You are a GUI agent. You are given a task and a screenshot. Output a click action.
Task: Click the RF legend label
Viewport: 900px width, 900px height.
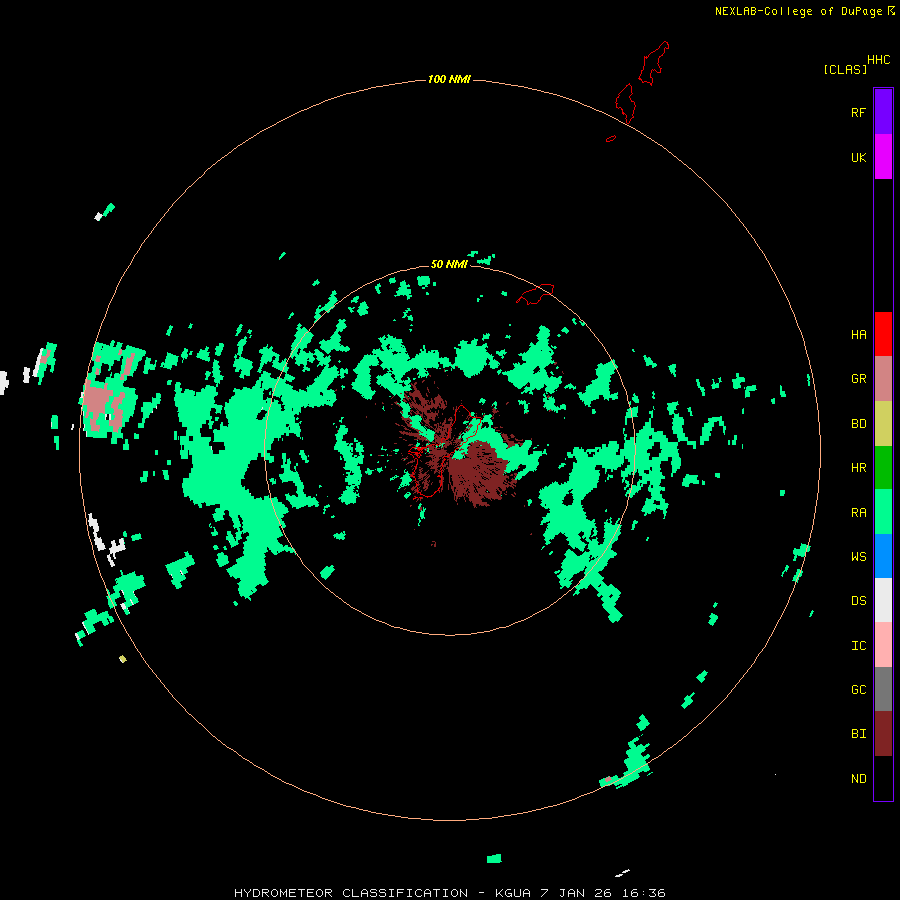[x=858, y=112]
